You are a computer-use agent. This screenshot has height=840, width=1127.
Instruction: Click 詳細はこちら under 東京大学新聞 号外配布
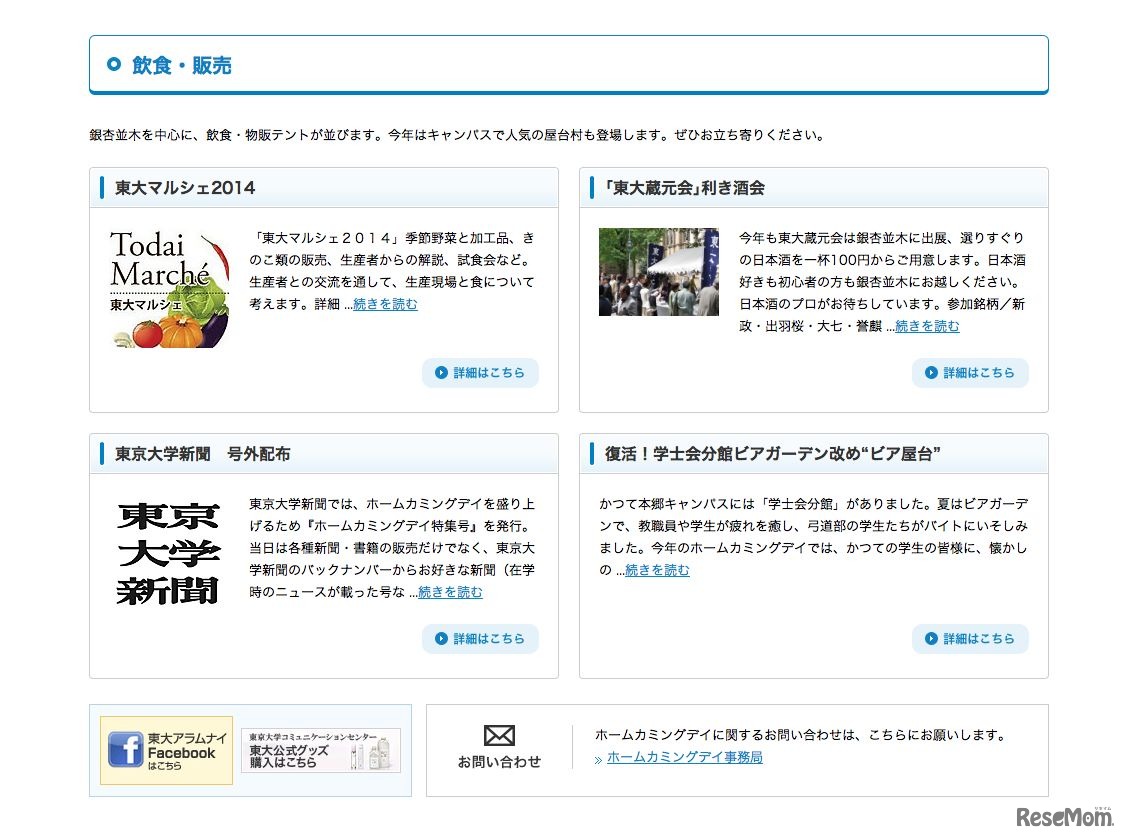(480, 639)
